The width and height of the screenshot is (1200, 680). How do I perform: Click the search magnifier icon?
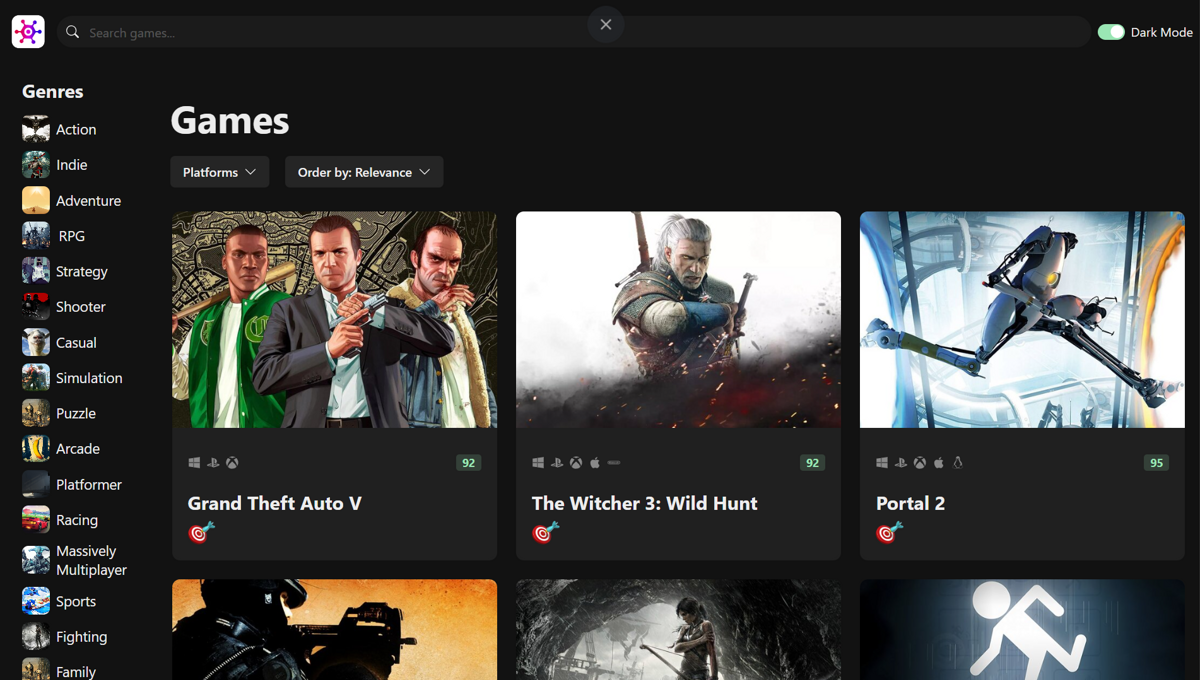tap(71, 31)
